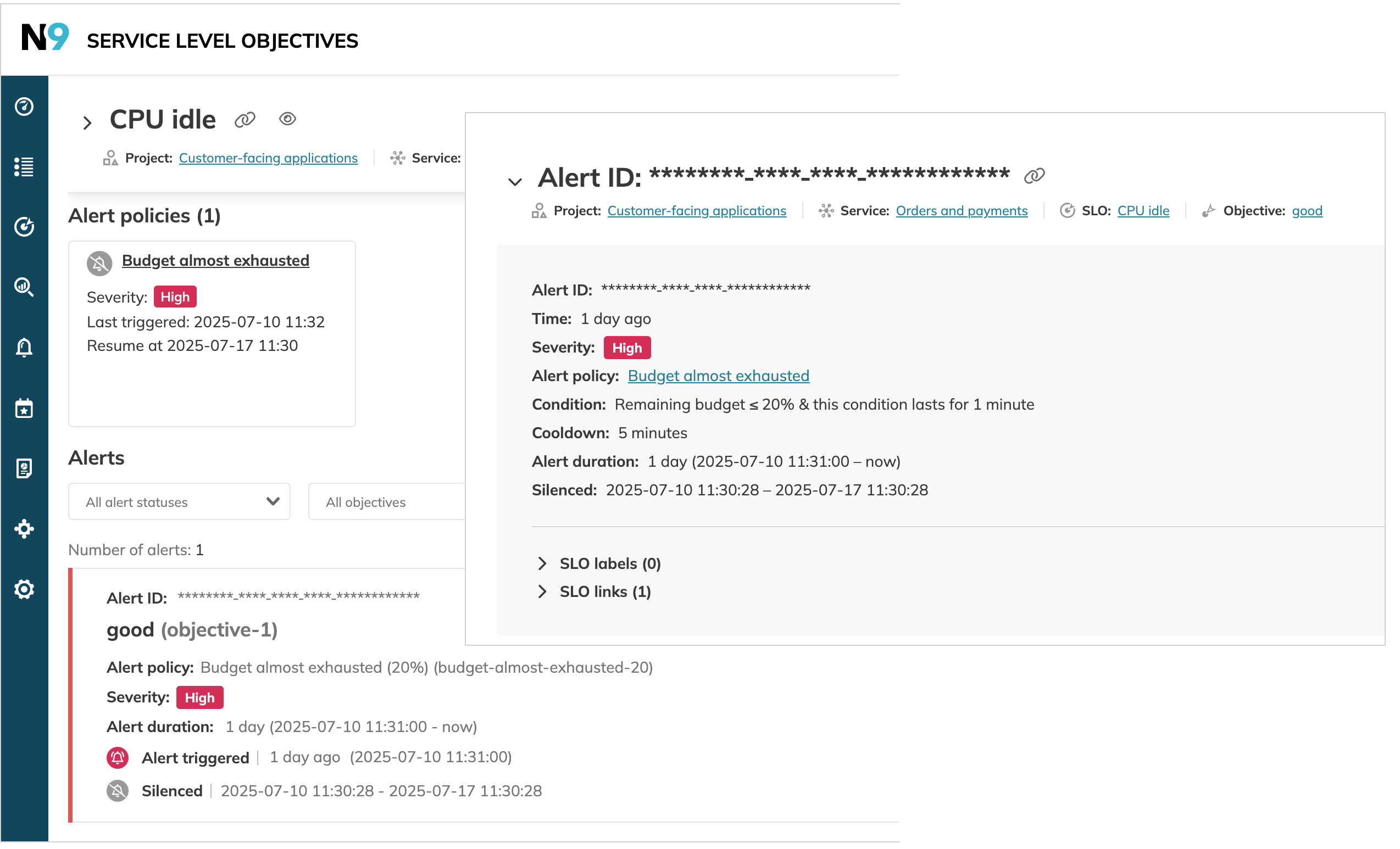Click the project icon in alert panel header
This screenshot has width=1400, height=849.
click(539, 211)
